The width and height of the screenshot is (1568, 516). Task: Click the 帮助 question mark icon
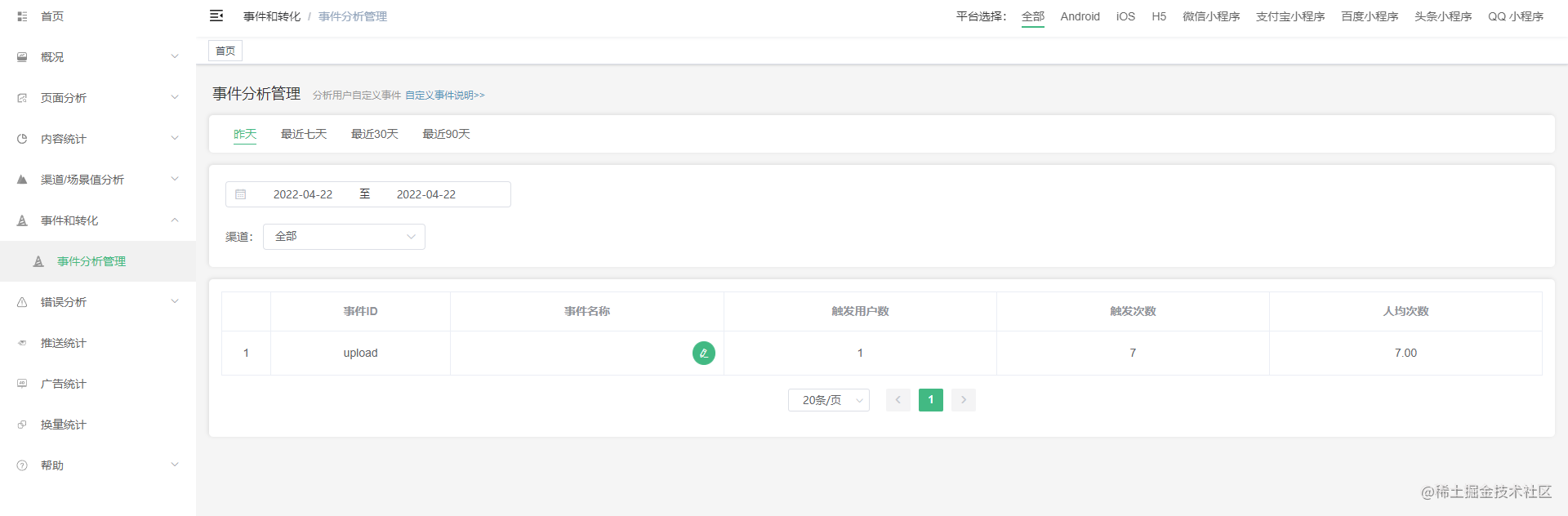tap(22, 465)
